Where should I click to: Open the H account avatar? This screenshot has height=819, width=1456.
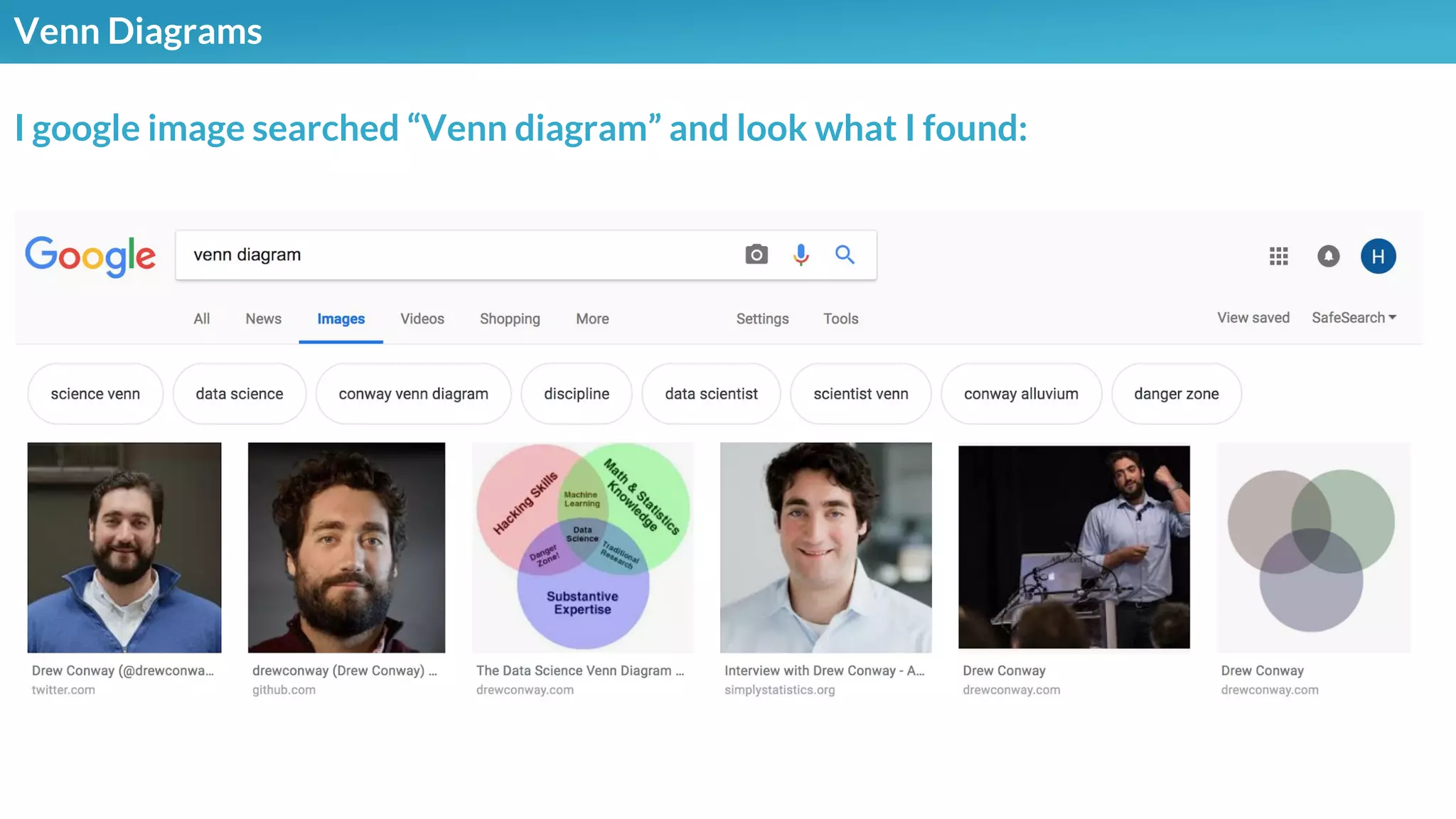1378,256
